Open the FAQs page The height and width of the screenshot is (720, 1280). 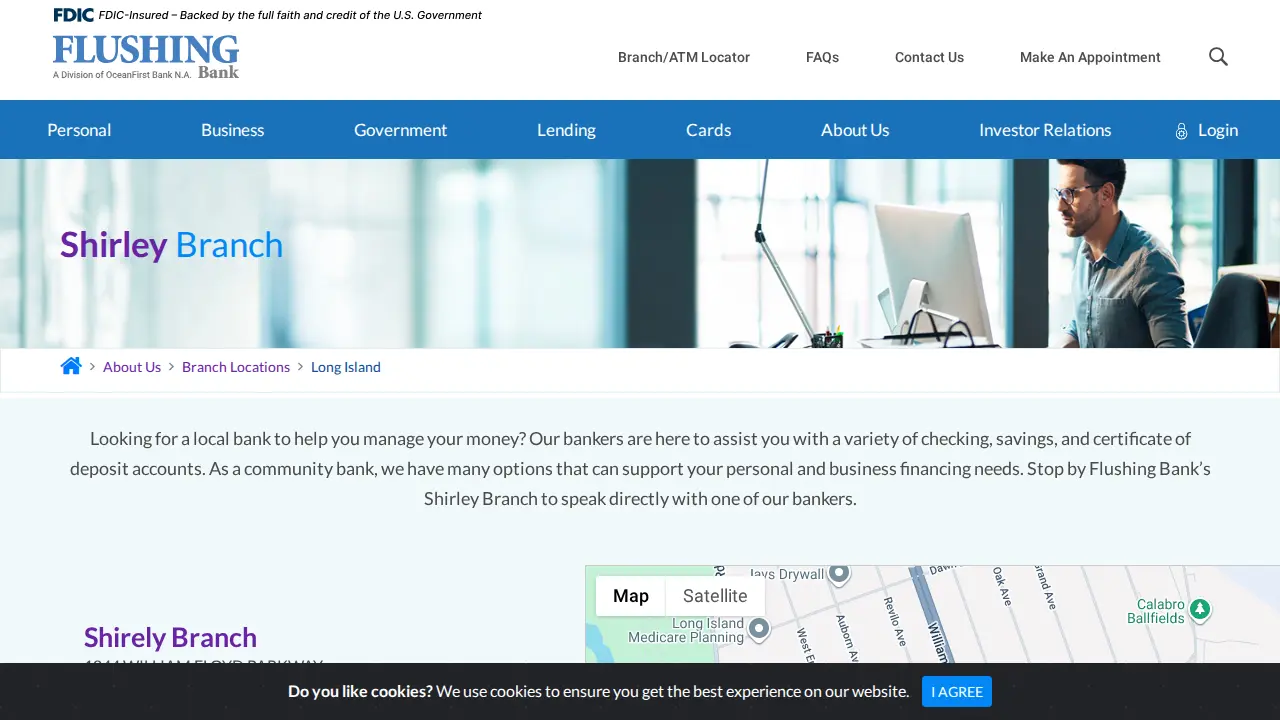[x=822, y=57]
